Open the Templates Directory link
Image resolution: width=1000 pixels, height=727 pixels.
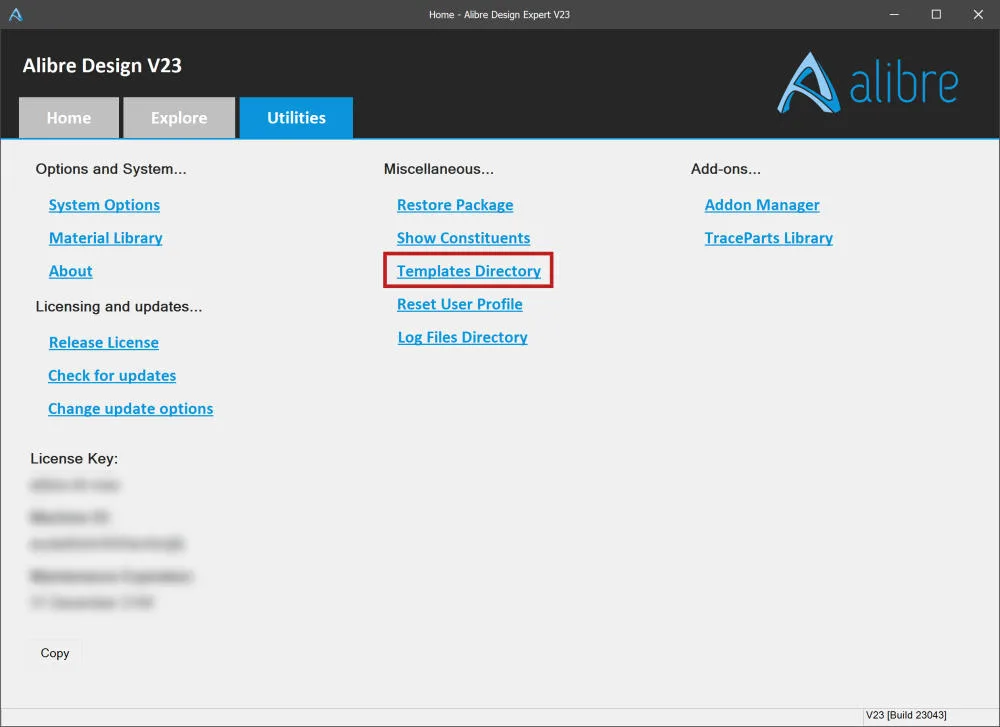[x=469, y=271]
